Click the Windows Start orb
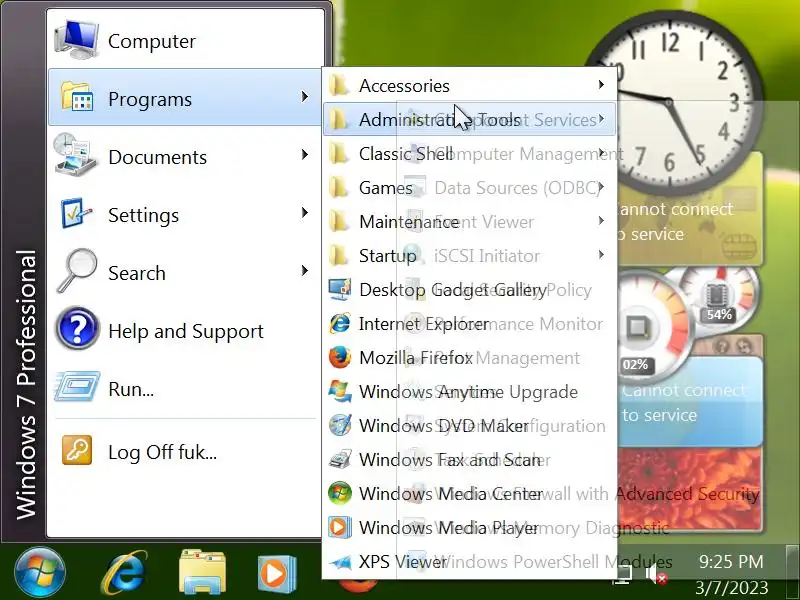This screenshot has width=800, height=600. (x=40, y=572)
